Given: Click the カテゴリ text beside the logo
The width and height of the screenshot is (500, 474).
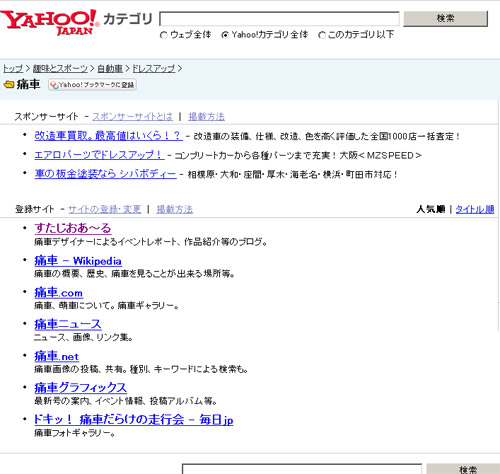Looking at the screenshot, I should coord(128,19).
